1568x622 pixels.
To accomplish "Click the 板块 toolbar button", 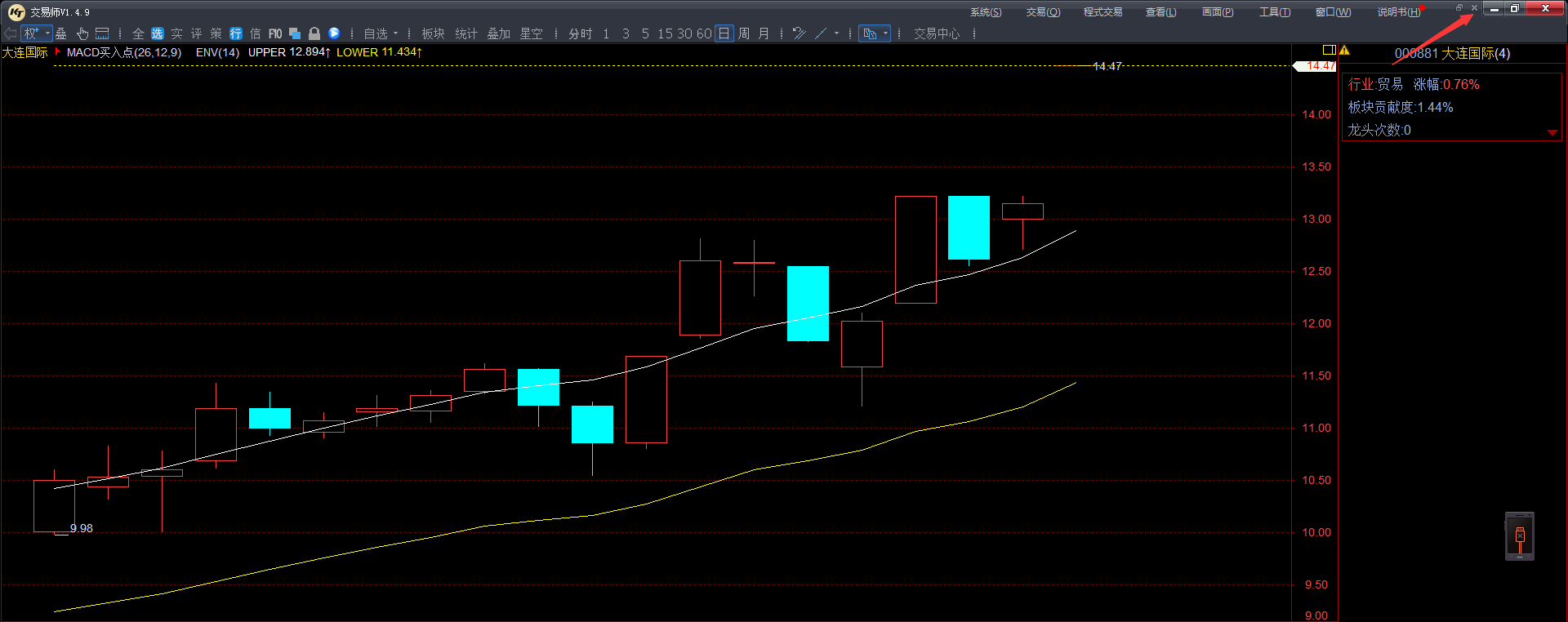I will pyautogui.click(x=433, y=33).
